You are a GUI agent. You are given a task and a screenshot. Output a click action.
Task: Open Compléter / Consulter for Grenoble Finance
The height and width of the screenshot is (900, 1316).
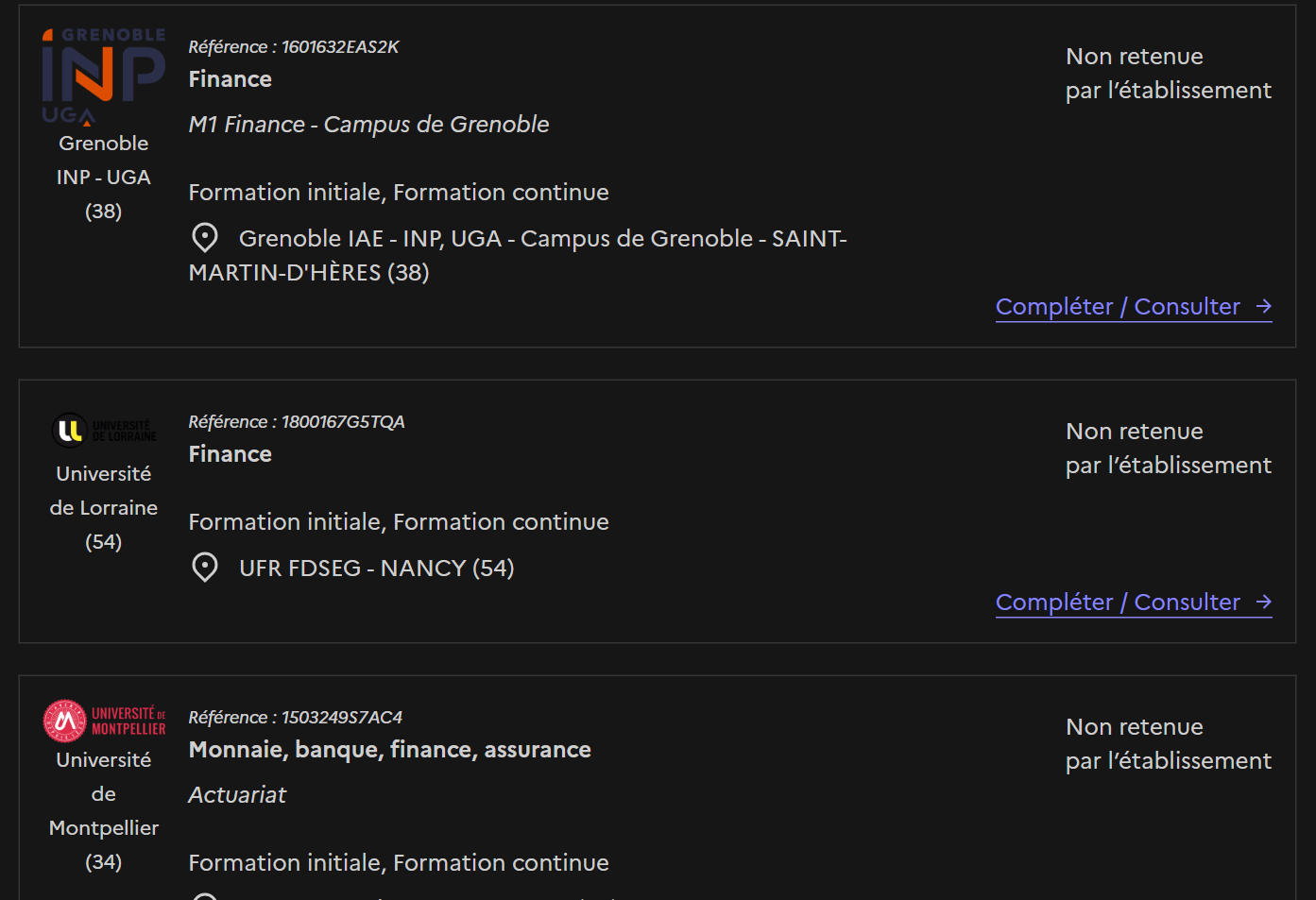[1134, 307]
